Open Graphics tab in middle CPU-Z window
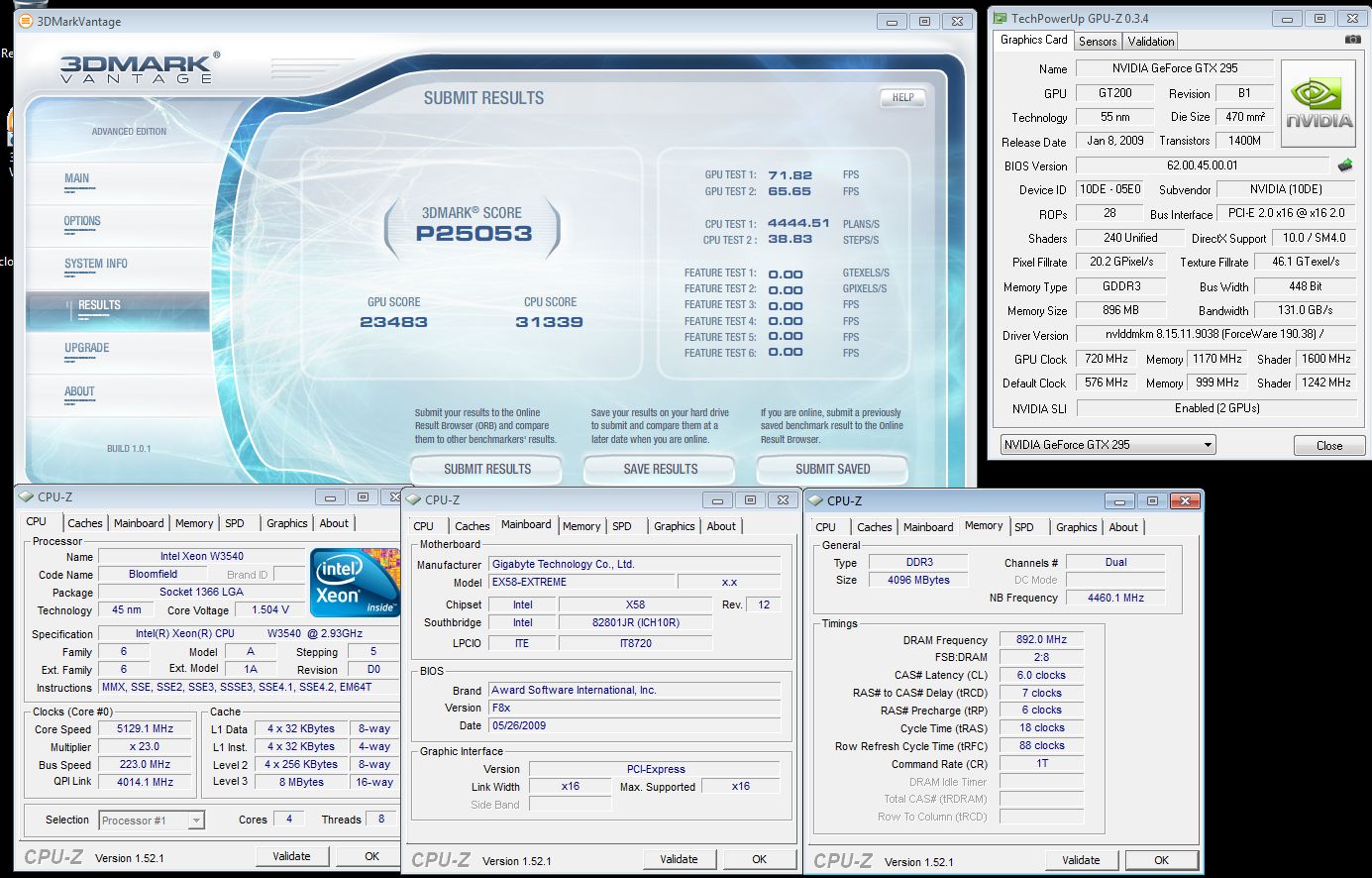This screenshot has height=878, width=1372. pos(675,526)
